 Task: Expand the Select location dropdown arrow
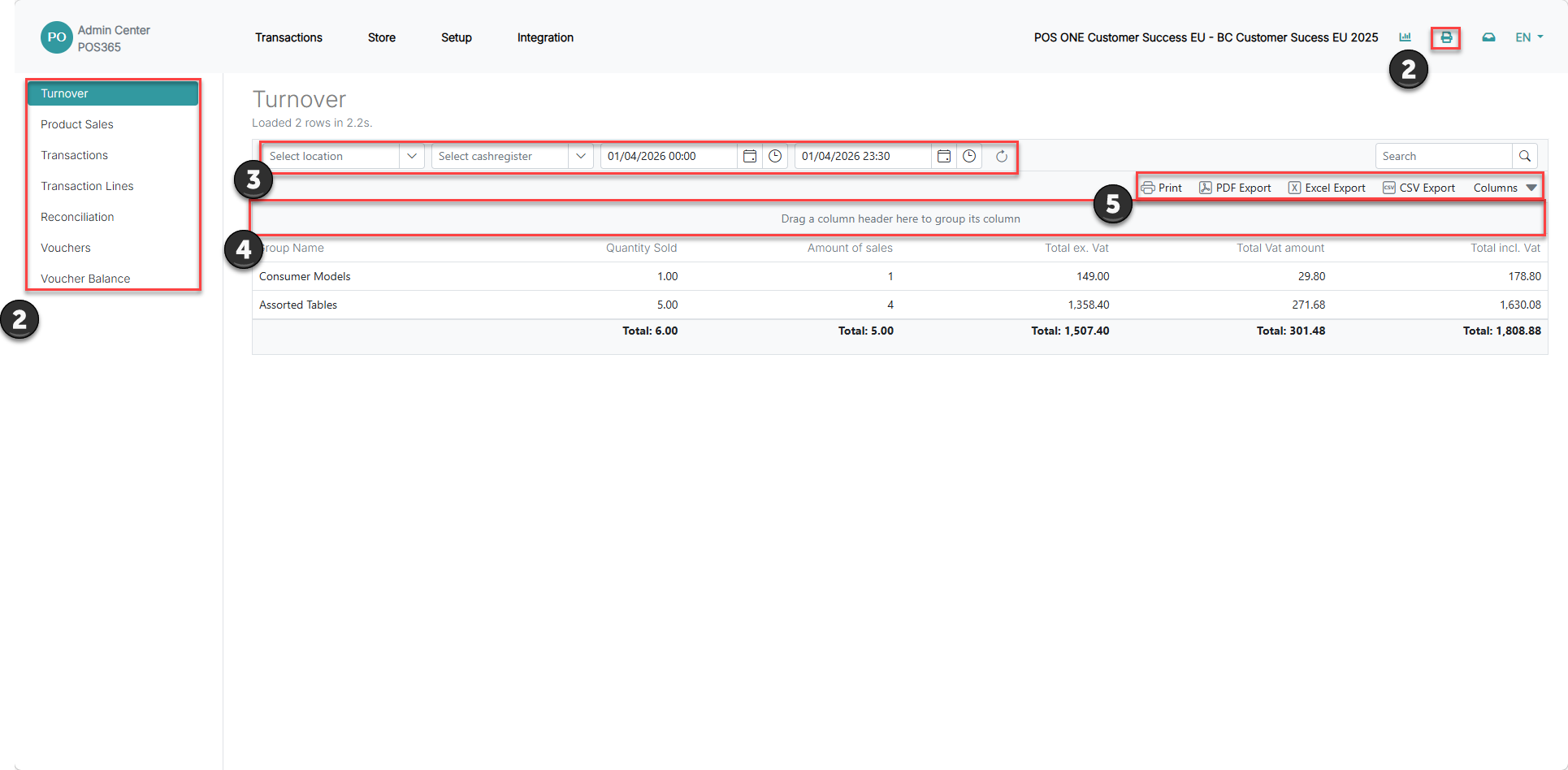(x=412, y=156)
